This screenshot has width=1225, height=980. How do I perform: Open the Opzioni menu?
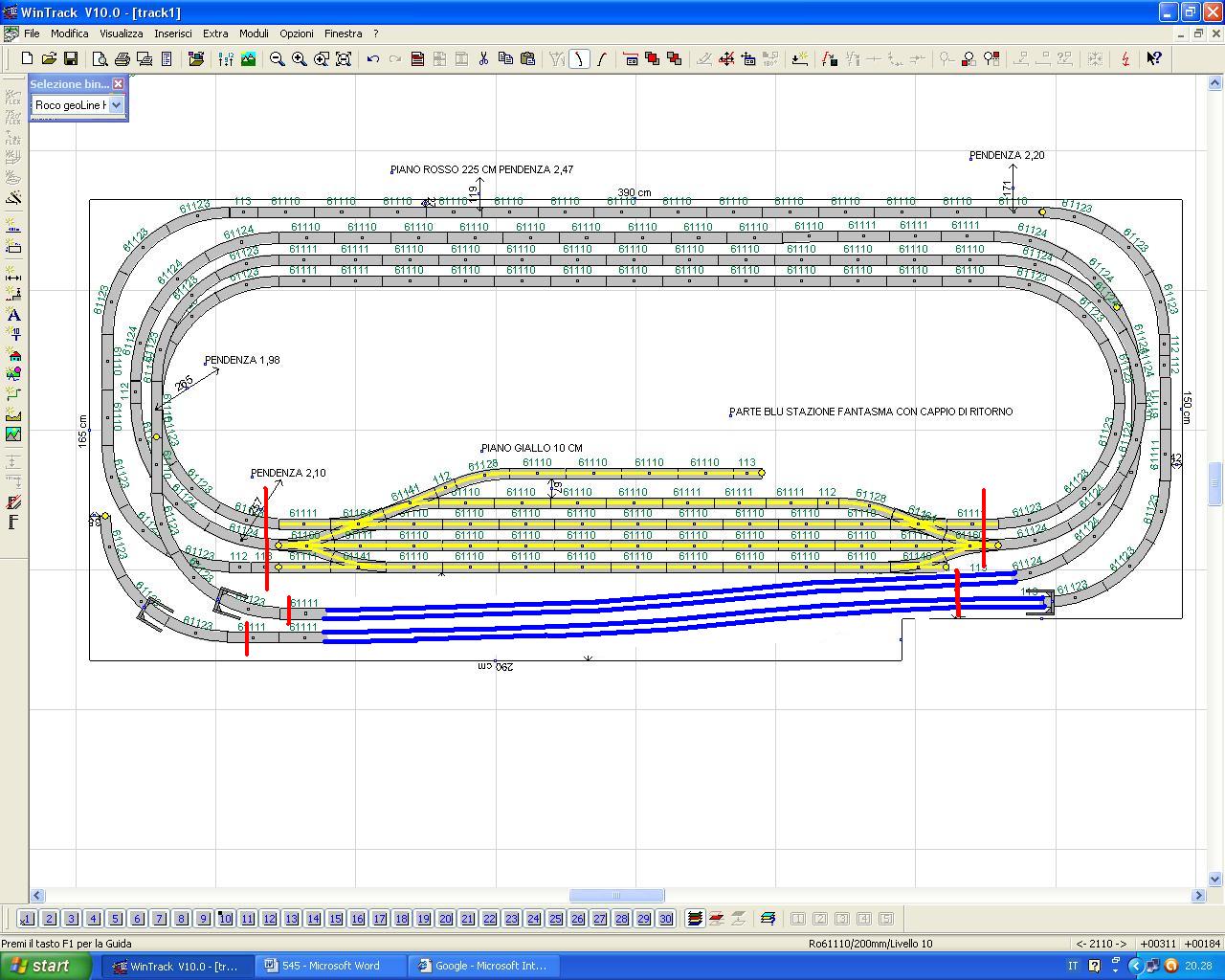click(297, 33)
